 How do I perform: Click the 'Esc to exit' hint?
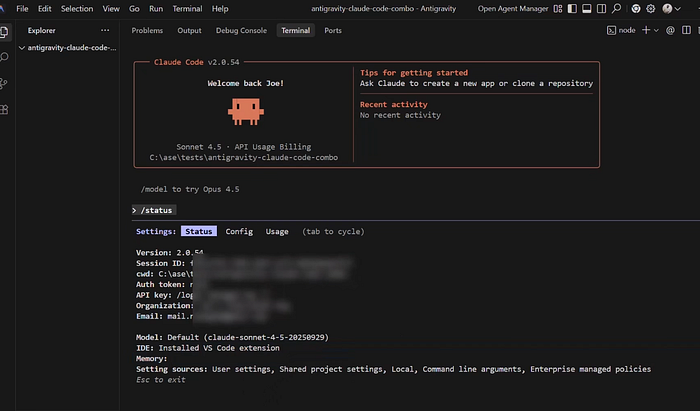pos(161,380)
